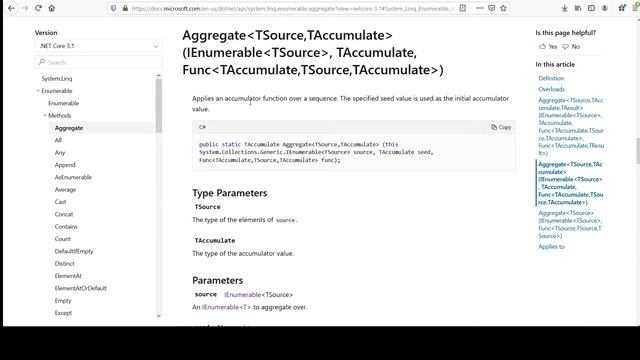Screen dimensions: 640x360
Task: View site security padlock info
Action: [125, 8]
